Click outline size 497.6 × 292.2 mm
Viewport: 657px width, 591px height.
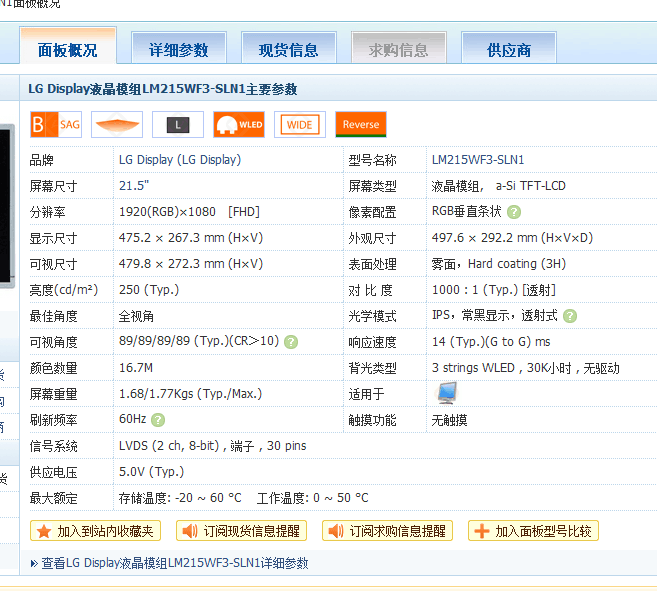(x=512, y=238)
